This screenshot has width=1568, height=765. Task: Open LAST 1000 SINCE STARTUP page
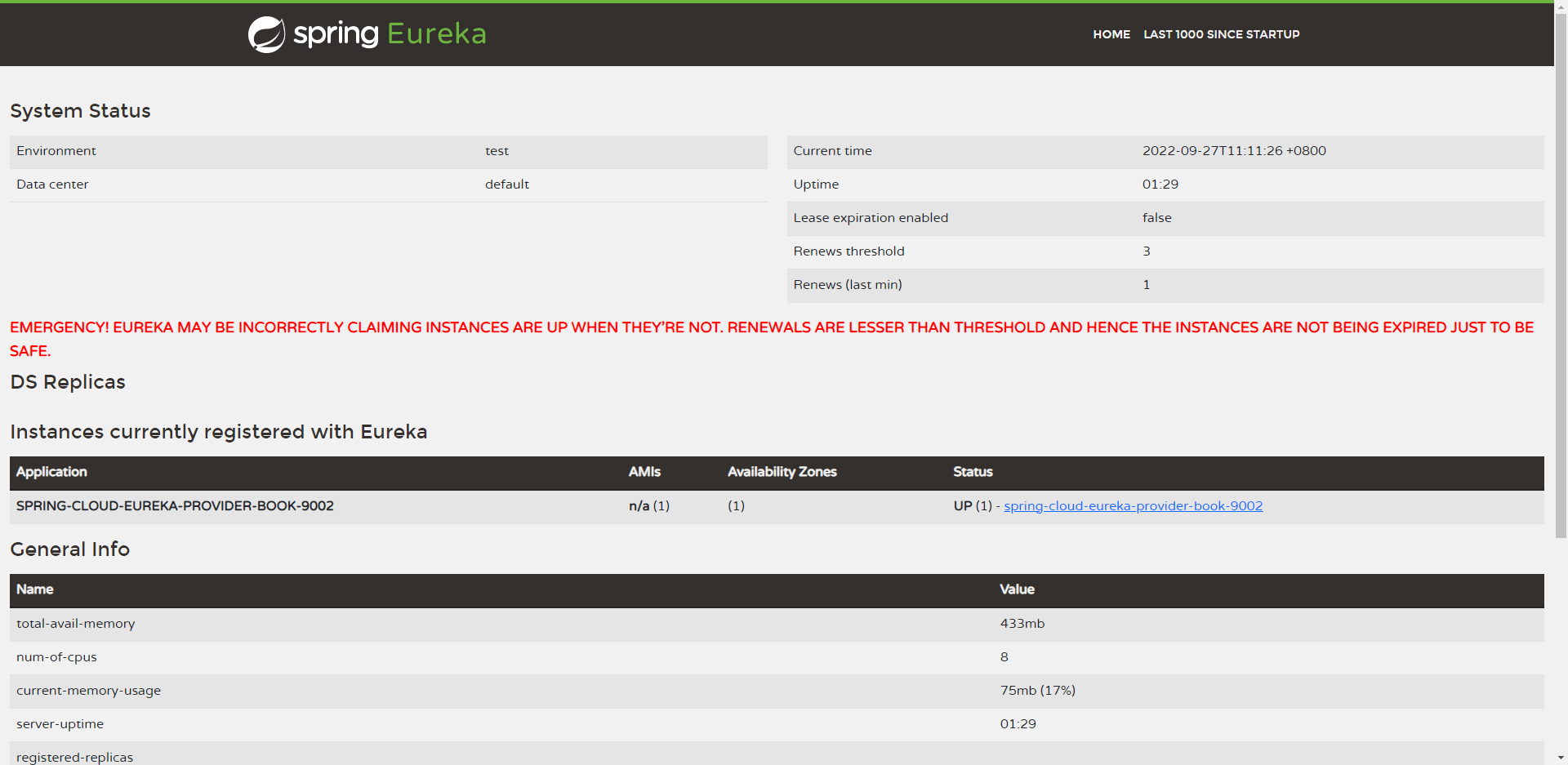tap(1221, 34)
